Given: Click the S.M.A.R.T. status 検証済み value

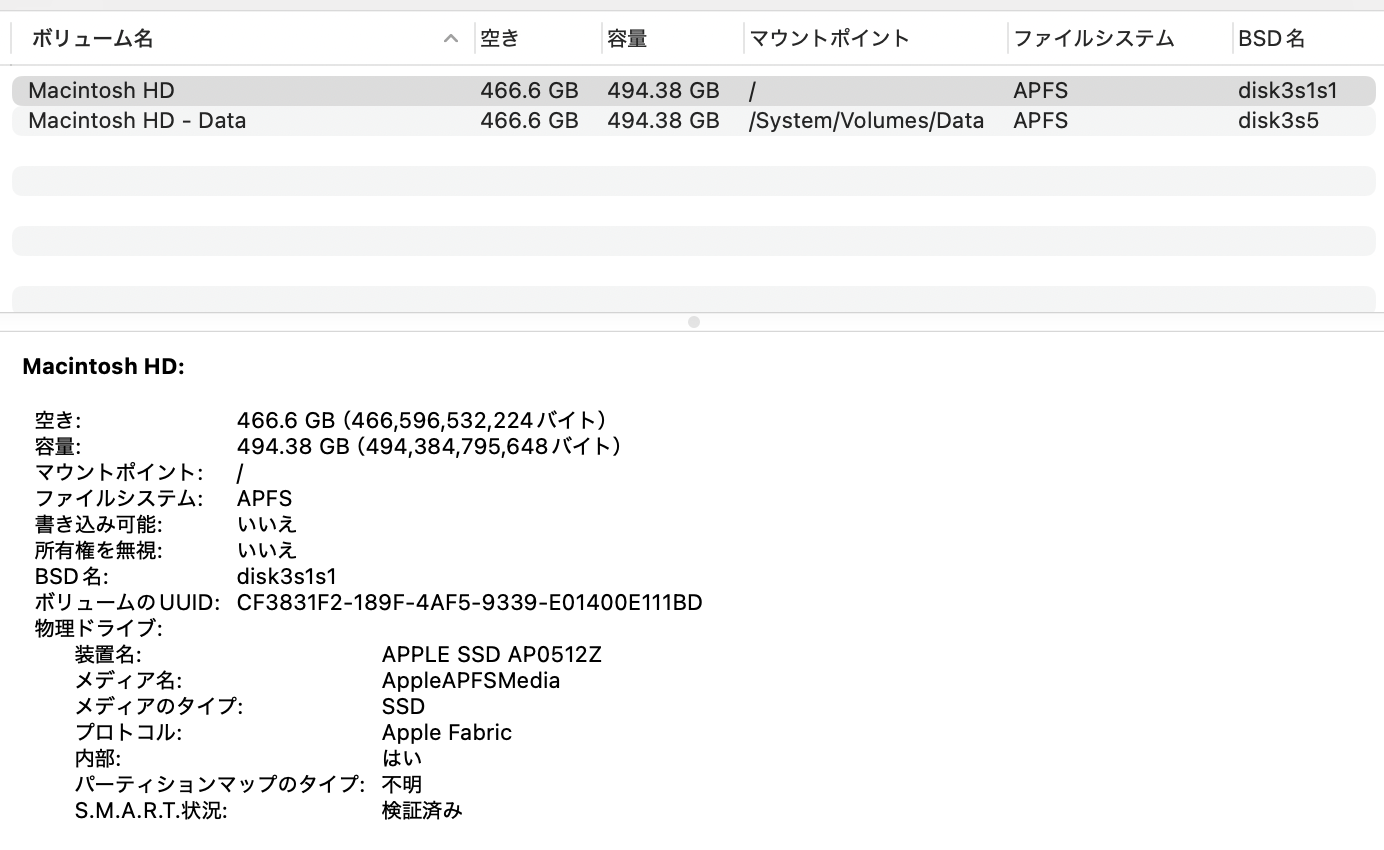Looking at the screenshot, I should tap(419, 810).
